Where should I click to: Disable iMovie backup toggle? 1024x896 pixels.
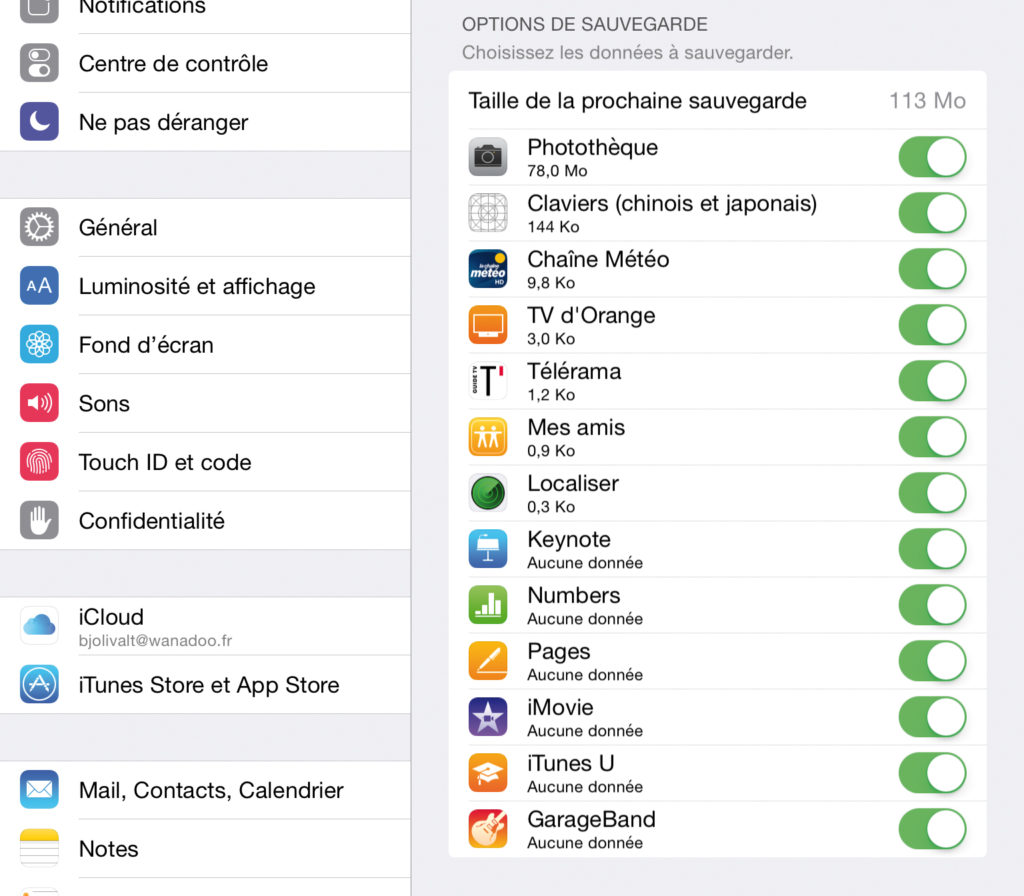(x=932, y=717)
